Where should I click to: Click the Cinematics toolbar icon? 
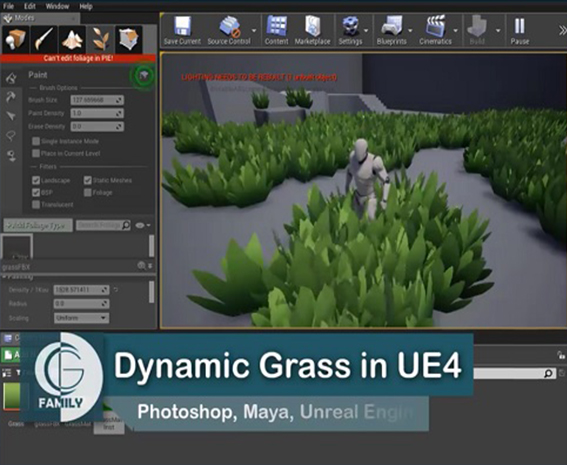[435, 31]
